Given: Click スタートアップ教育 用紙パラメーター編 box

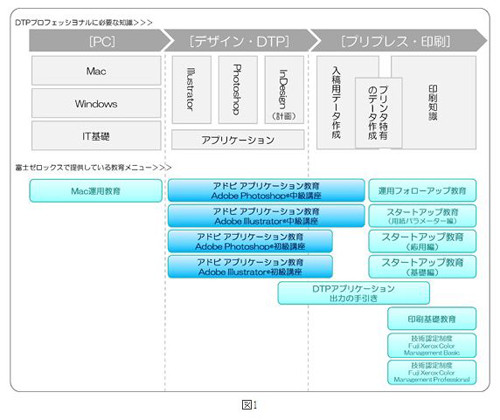Looking at the screenshot, I should tap(422, 216).
